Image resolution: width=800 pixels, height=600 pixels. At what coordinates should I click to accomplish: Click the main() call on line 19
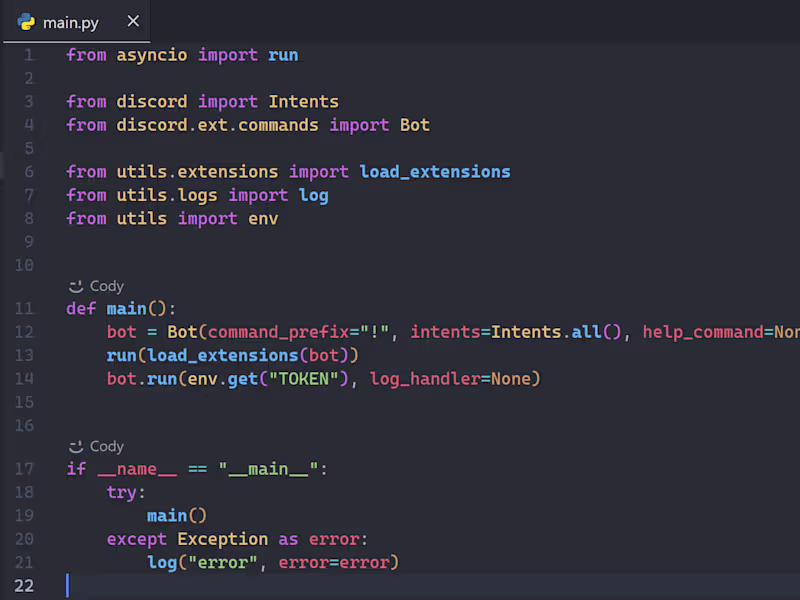[176, 516]
